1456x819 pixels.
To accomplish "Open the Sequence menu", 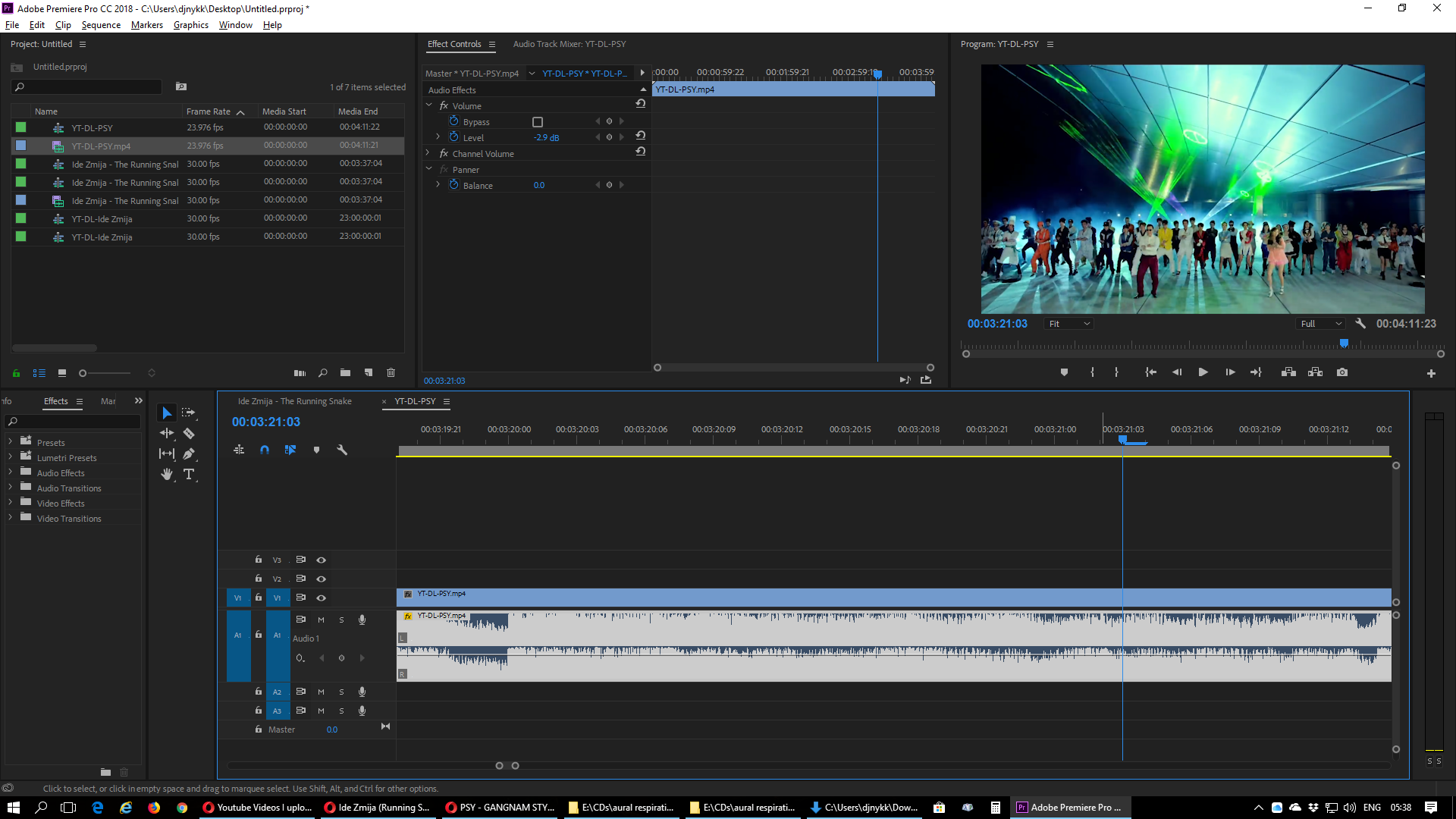I will 101,25.
